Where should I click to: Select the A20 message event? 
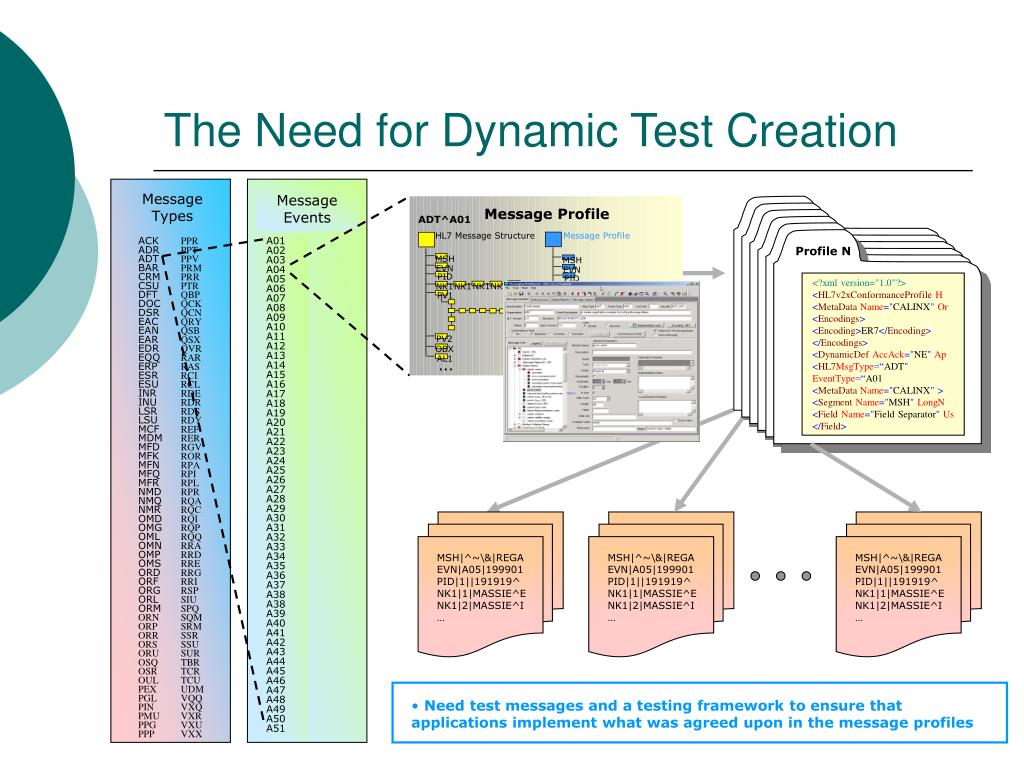tap(276, 423)
